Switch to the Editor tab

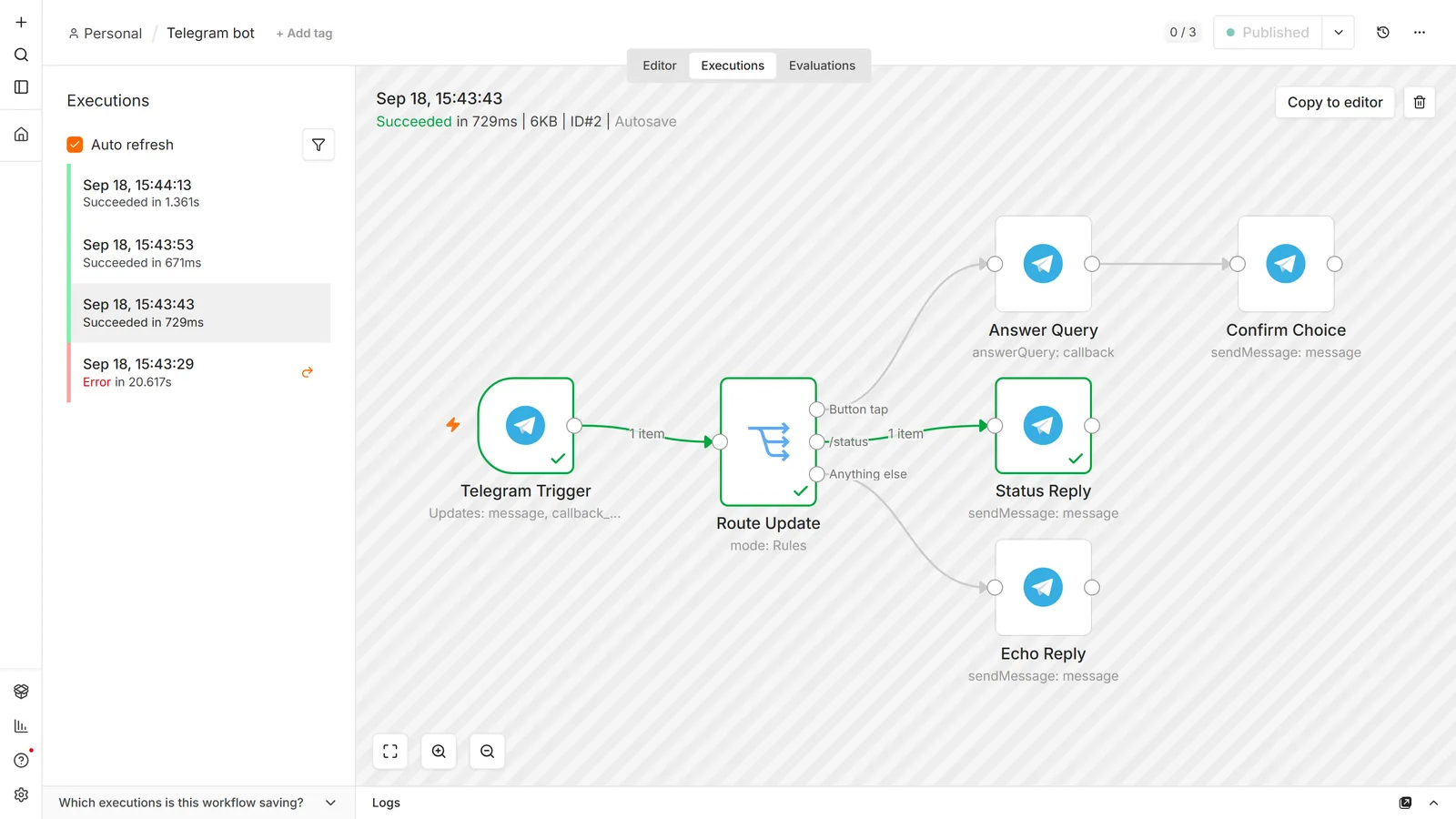click(660, 66)
